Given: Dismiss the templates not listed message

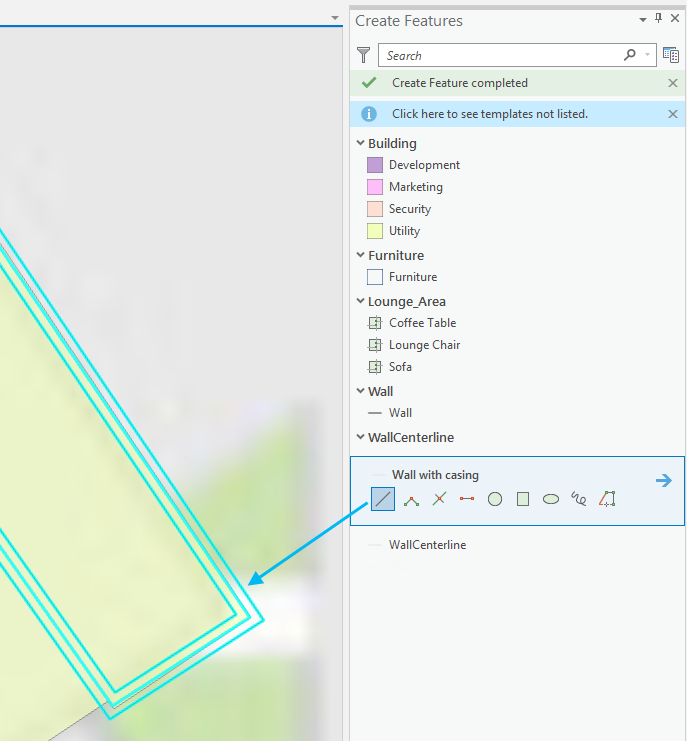Looking at the screenshot, I should (x=673, y=114).
